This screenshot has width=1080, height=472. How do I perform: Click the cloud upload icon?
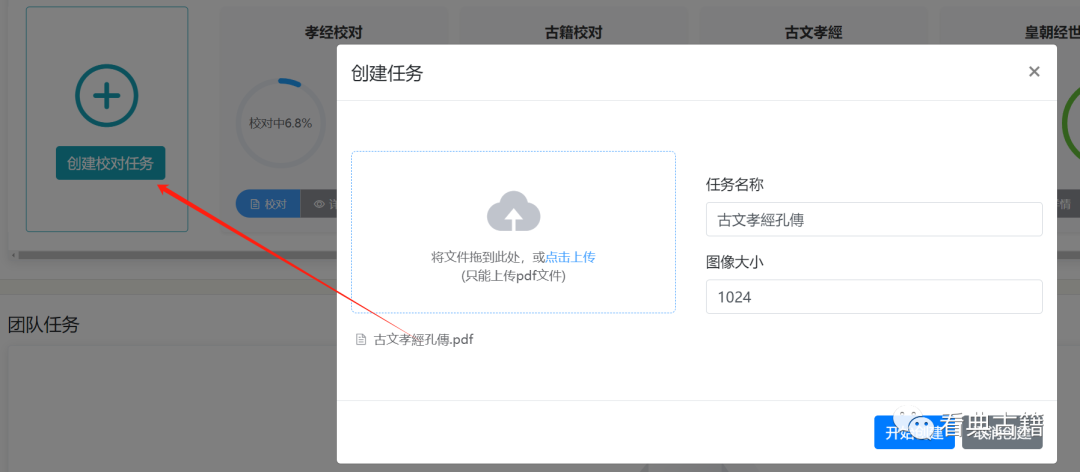coord(514,212)
